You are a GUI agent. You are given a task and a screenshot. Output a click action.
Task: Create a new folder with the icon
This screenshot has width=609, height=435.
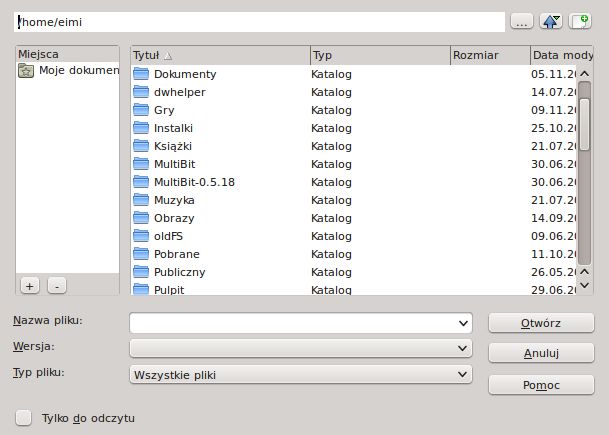580,22
